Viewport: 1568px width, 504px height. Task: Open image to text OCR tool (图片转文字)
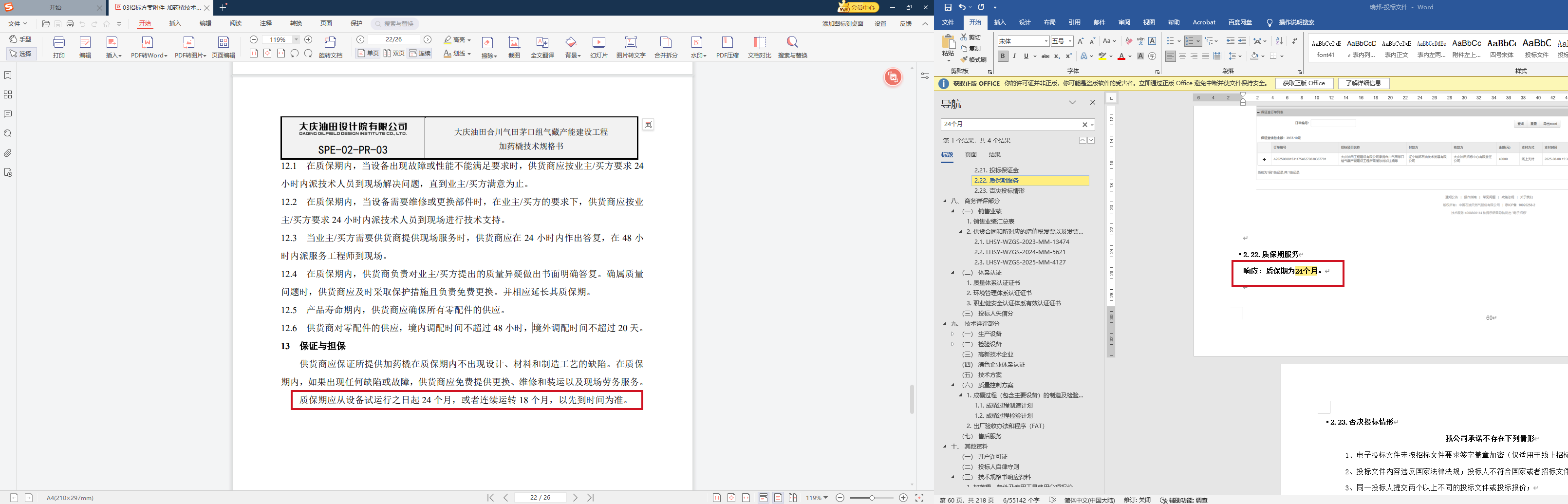[x=631, y=47]
